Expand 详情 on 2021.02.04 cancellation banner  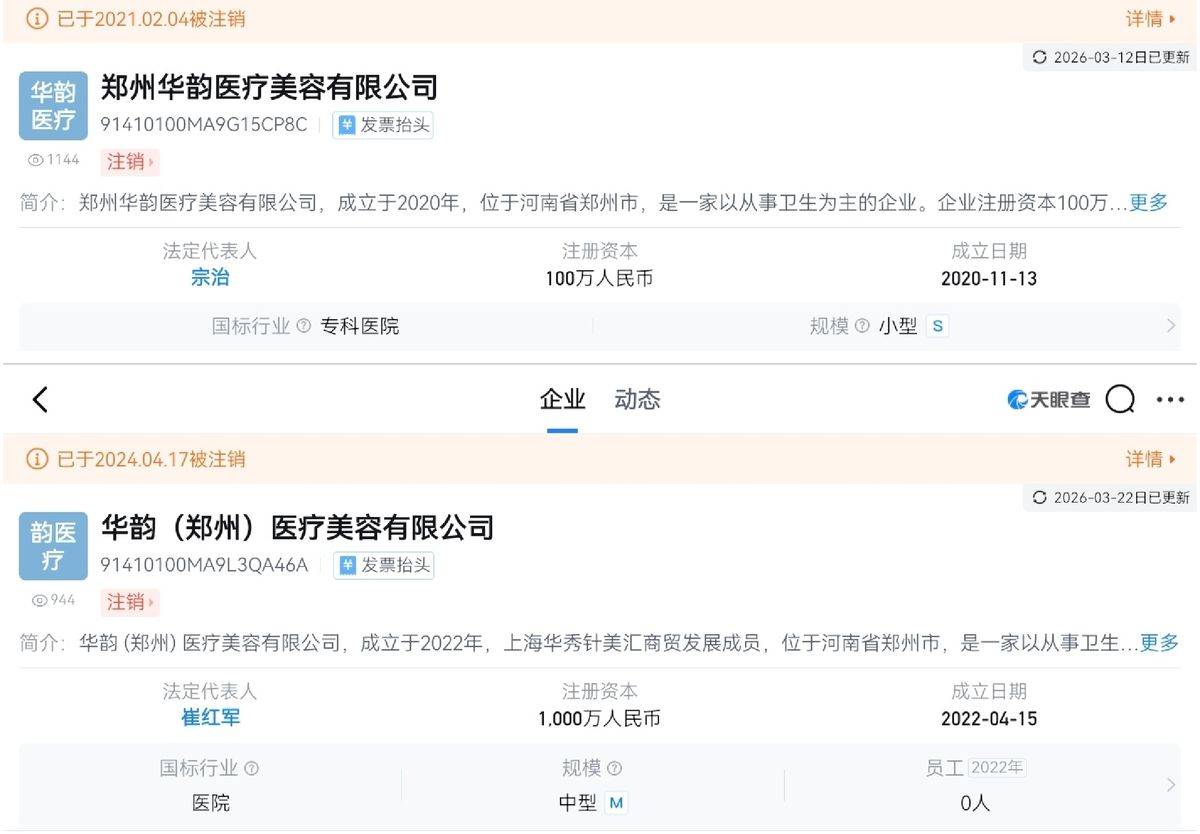(x=1150, y=19)
